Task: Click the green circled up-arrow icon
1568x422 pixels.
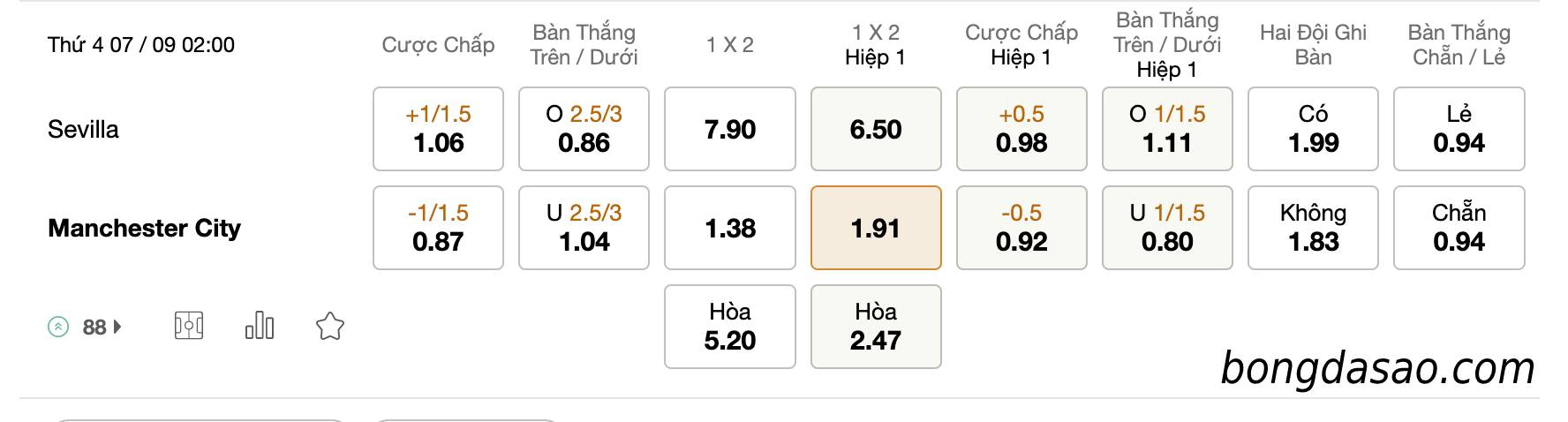Action: tap(58, 328)
